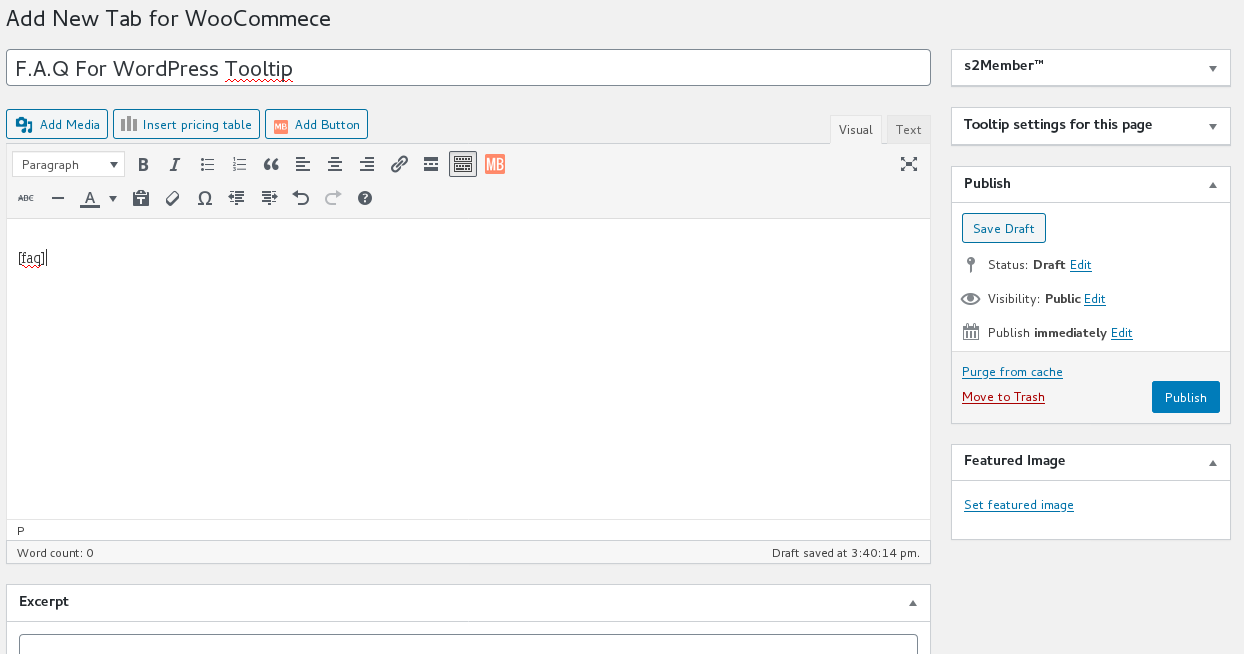Undo the last editor action
Screen dimensions: 1244x654
point(301,197)
